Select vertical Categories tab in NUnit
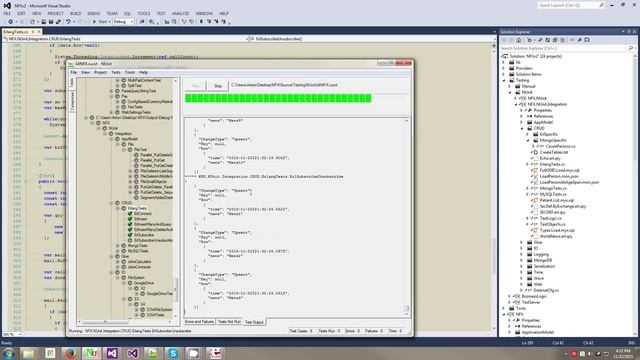The width and height of the screenshot is (640, 360). pos(72,101)
